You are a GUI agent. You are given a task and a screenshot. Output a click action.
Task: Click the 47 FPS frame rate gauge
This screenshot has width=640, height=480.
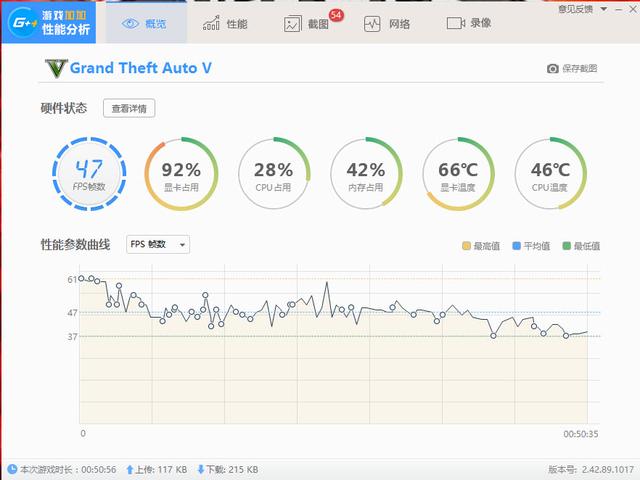89,174
